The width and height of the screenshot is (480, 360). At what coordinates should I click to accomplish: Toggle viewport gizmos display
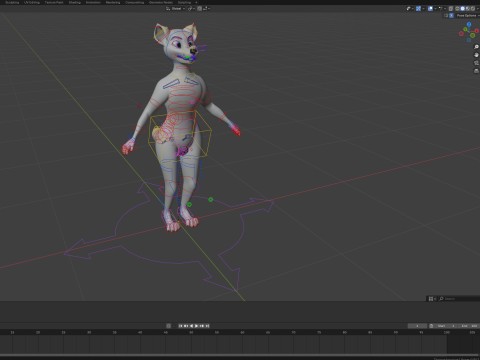point(418,9)
